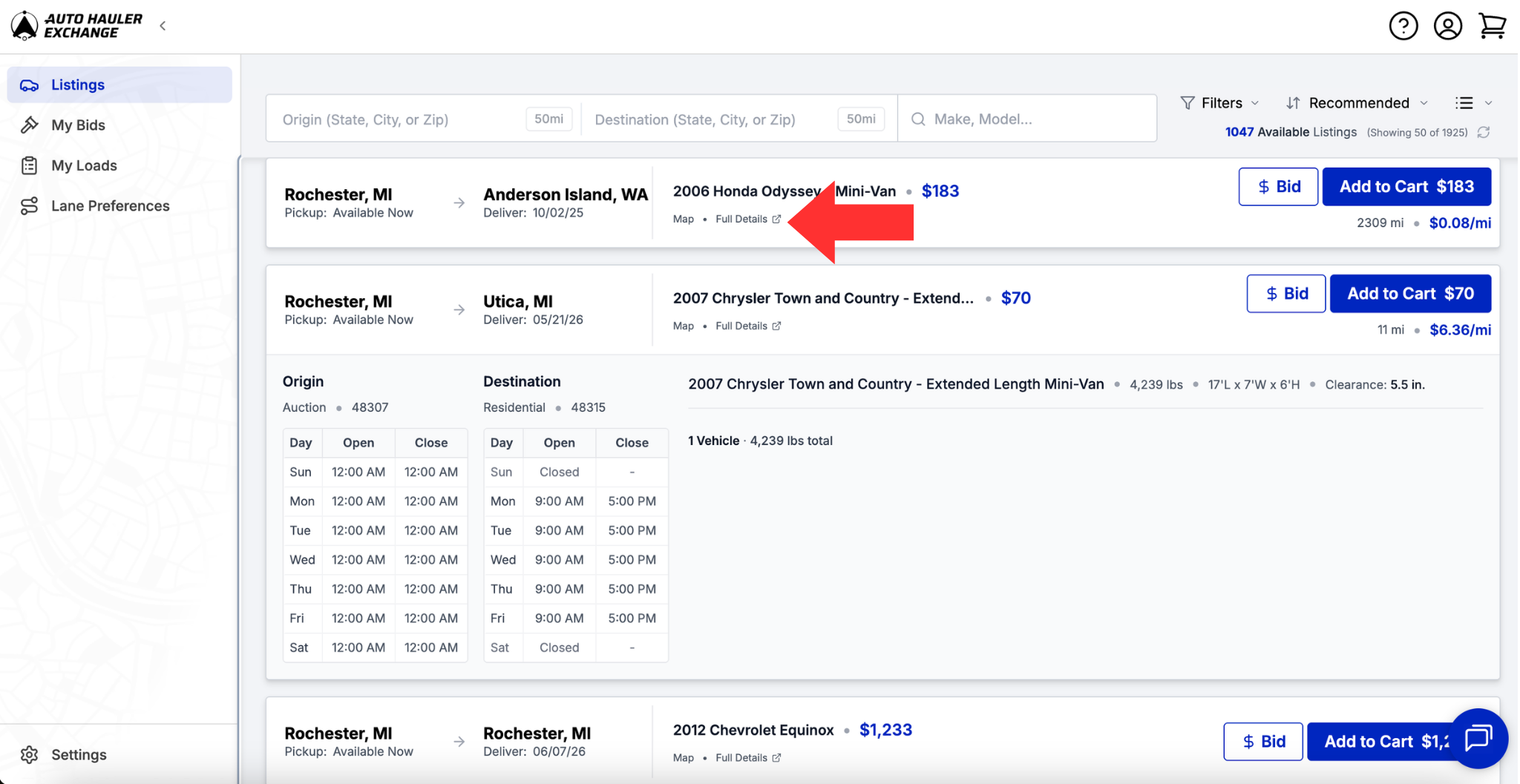The image size is (1520, 784).
Task: Open the Recommended sort dropdown
Action: click(1357, 103)
